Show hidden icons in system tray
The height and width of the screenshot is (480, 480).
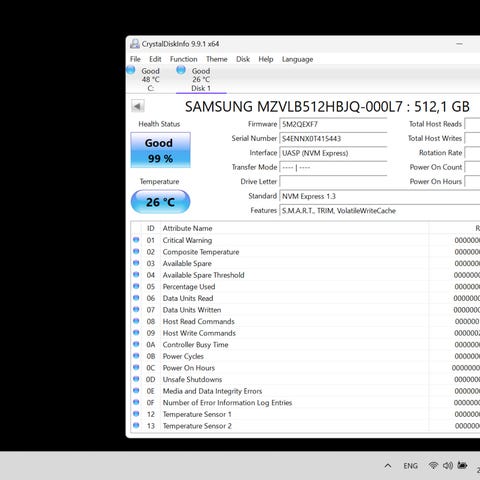[x=388, y=466]
